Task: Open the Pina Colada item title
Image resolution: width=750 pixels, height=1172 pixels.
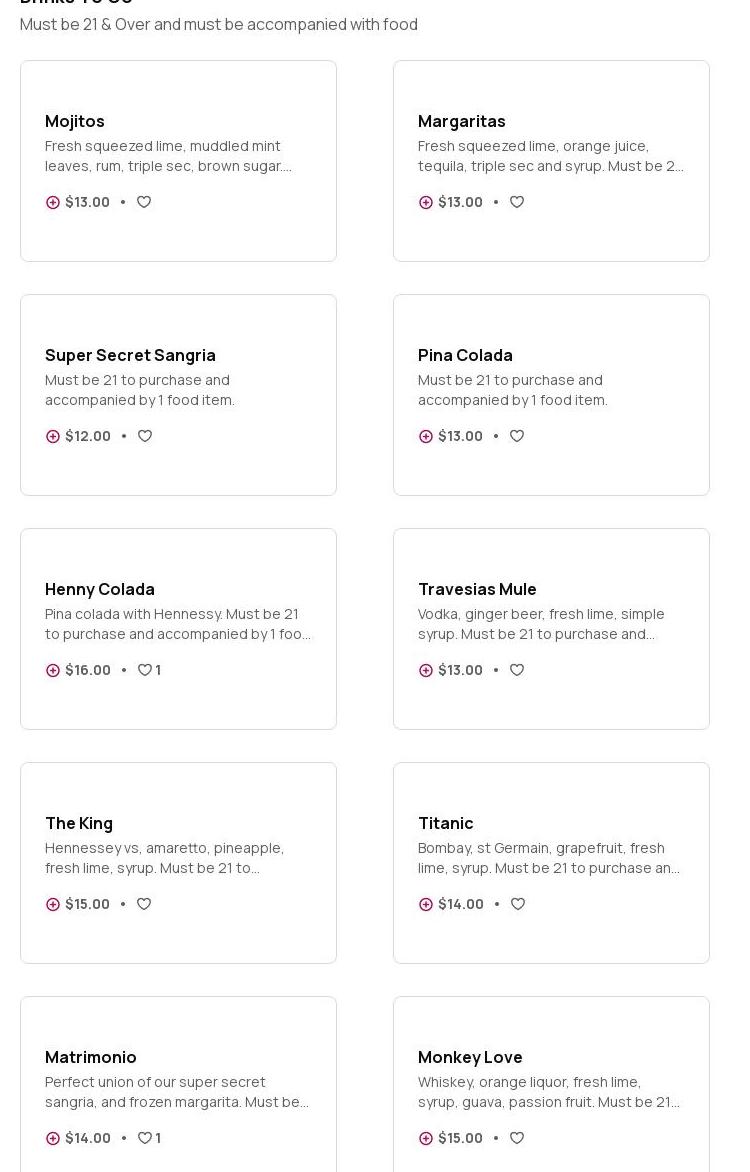Action: pos(465,355)
